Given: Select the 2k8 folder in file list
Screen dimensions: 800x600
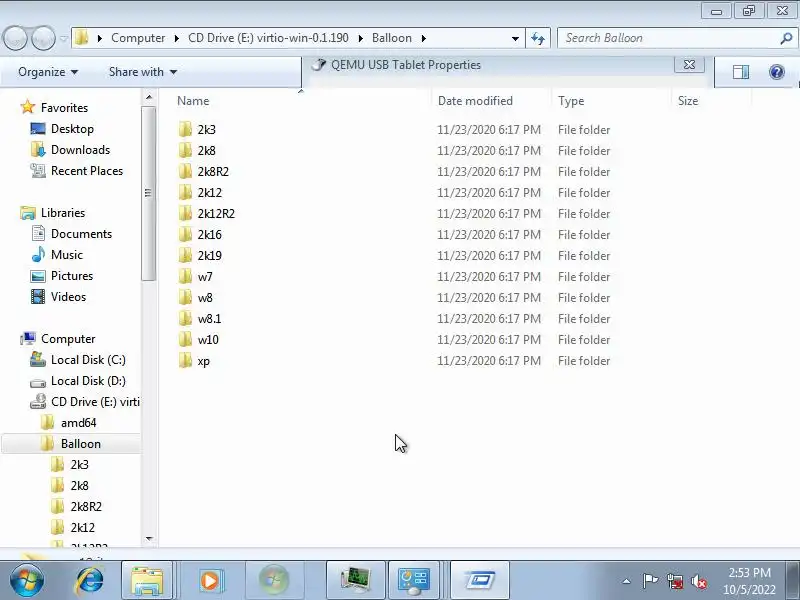Looking at the screenshot, I should click(x=197, y=151).
